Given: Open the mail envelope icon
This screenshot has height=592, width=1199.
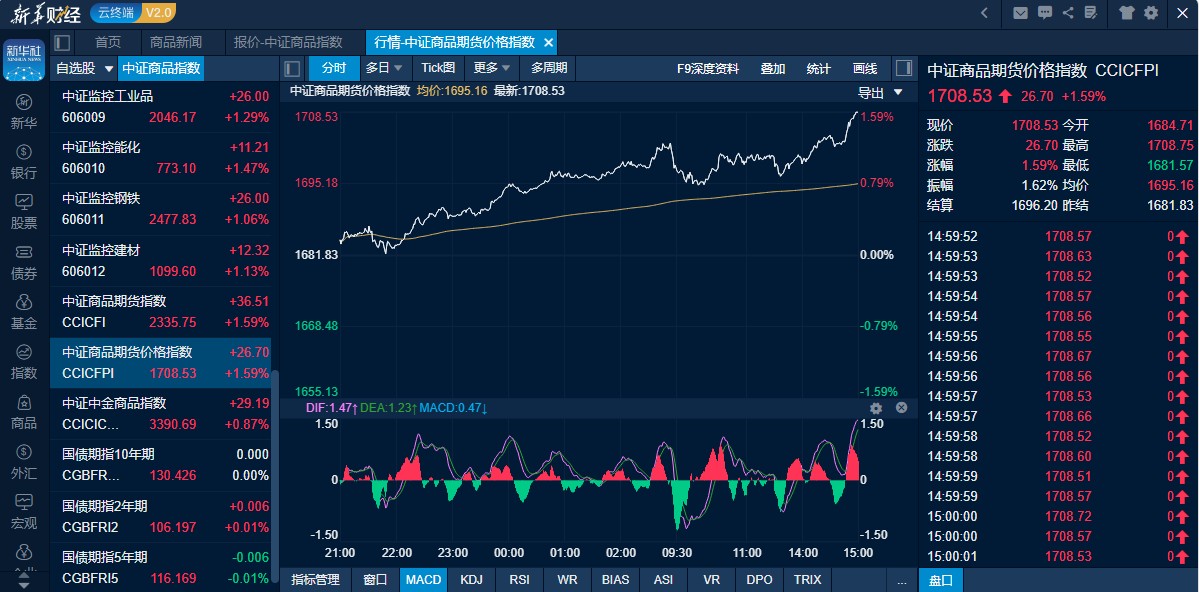Looking at the screenshot, I should pyautogui.click(x=1020, y=12).
